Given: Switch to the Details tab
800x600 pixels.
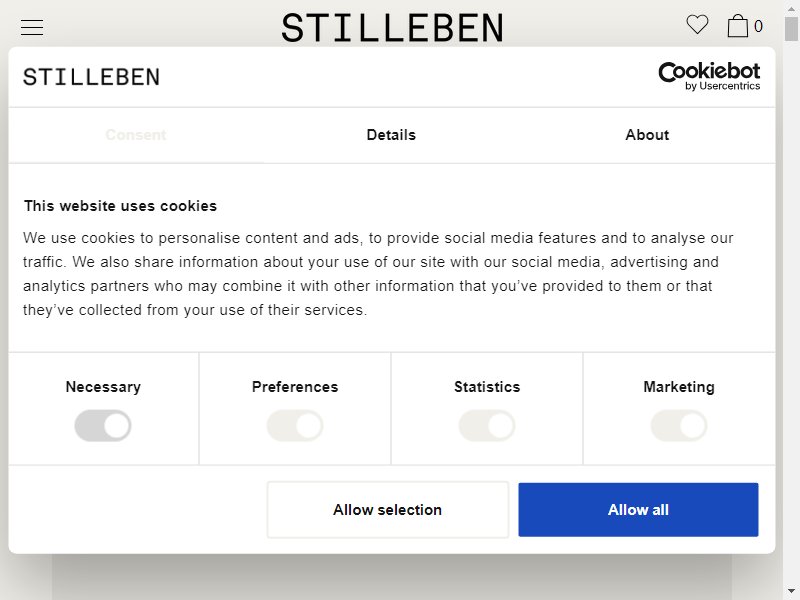Looking at the screenshot, I should point(391,135).
